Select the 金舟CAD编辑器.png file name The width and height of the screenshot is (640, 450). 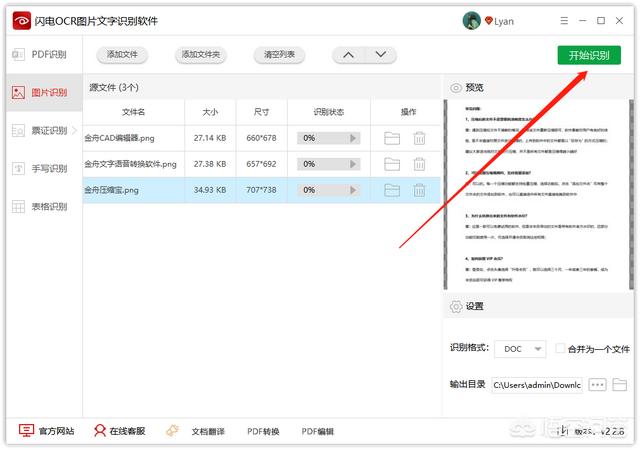(120, 138)
